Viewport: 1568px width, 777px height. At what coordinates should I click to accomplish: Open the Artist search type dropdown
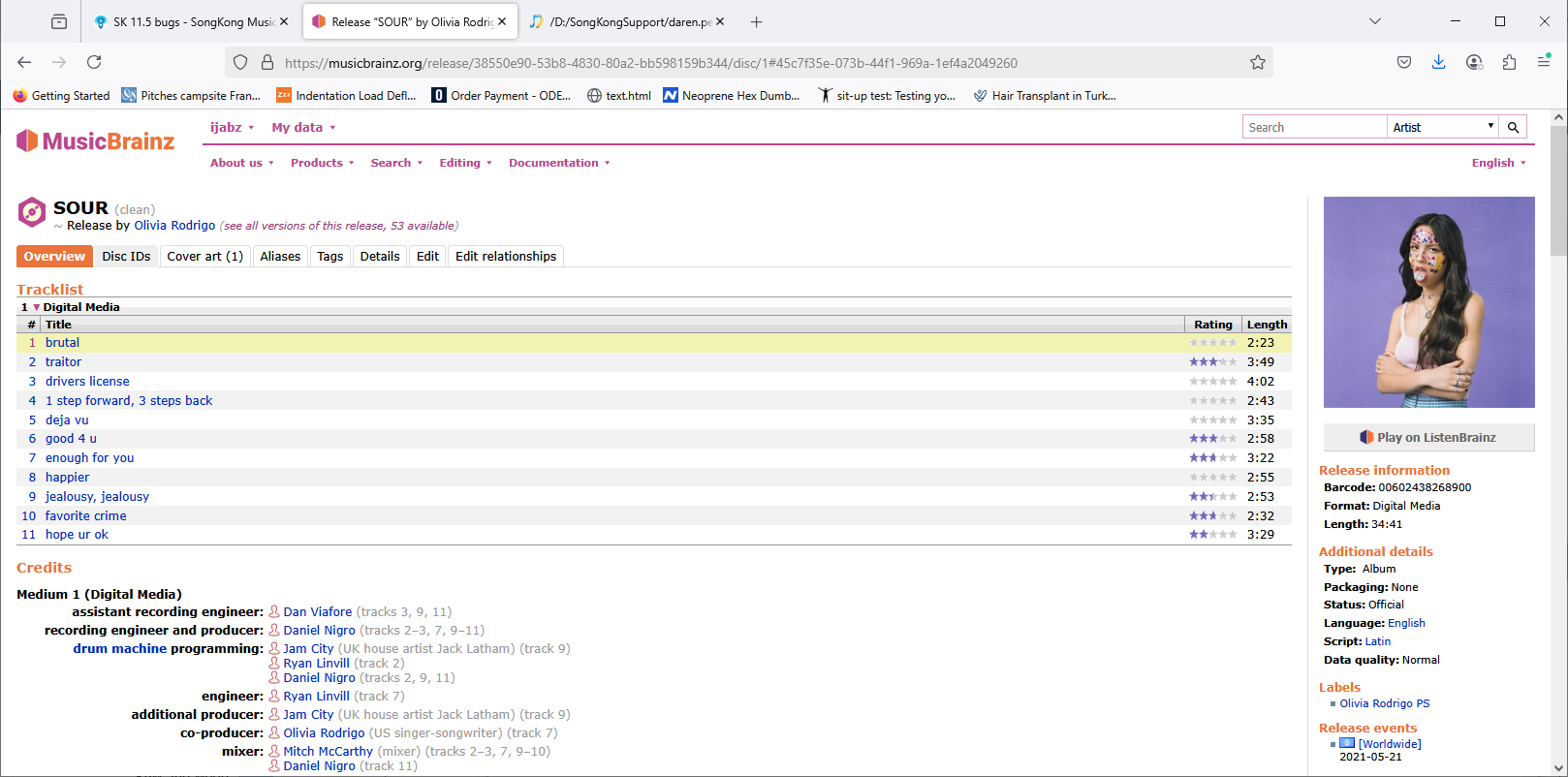(x=1443, y=127)
